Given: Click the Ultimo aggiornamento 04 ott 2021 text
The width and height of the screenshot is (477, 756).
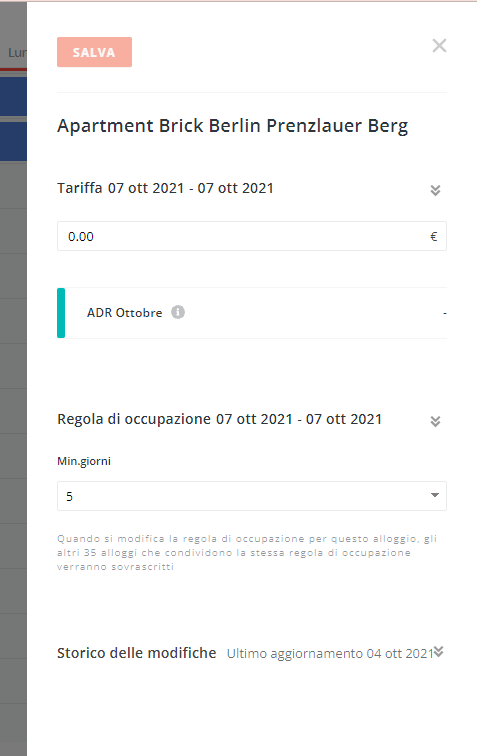Looking at the screenshot, I should (330, 653).
